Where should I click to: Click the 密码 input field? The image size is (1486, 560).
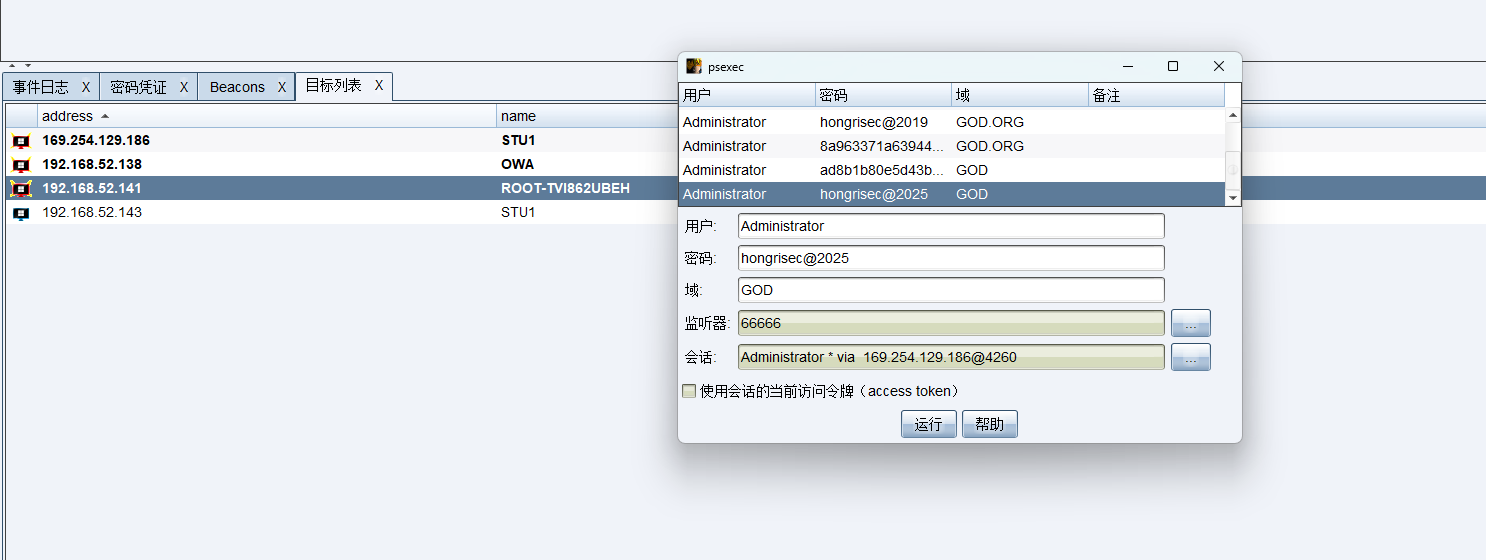[951, 258]
